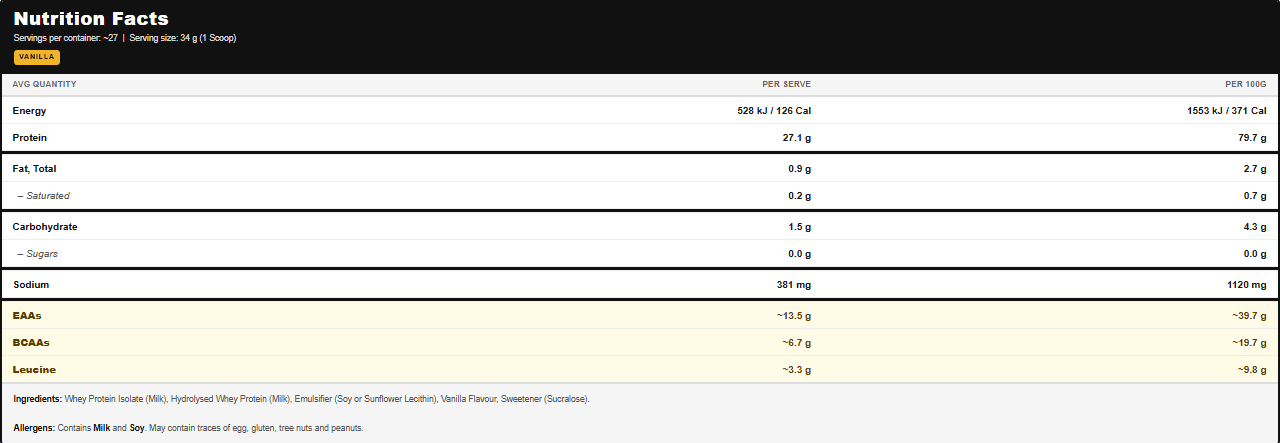Screen dimensions: 1280x443
Task: Click the EAAs row label
Action: pyautogui.click(x=27, y=316)
